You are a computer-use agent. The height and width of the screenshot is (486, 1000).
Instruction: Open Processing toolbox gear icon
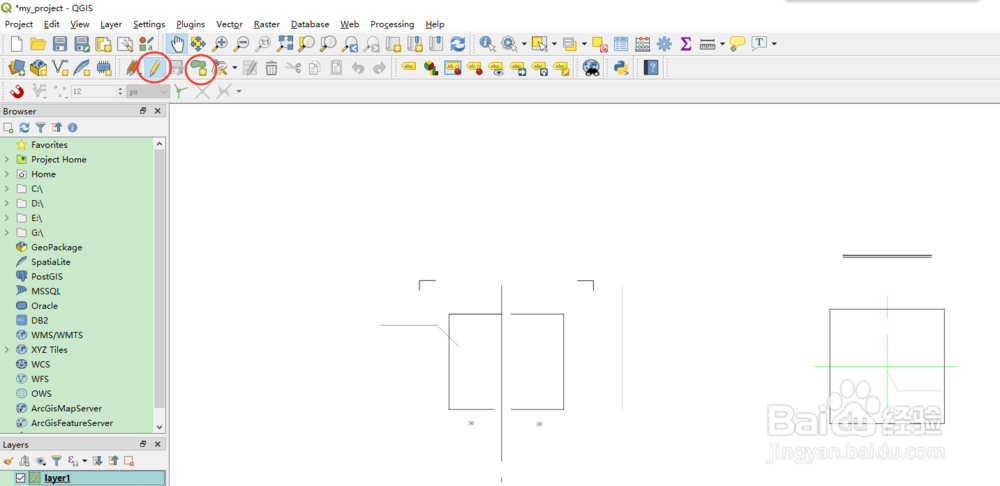(665, 43)
